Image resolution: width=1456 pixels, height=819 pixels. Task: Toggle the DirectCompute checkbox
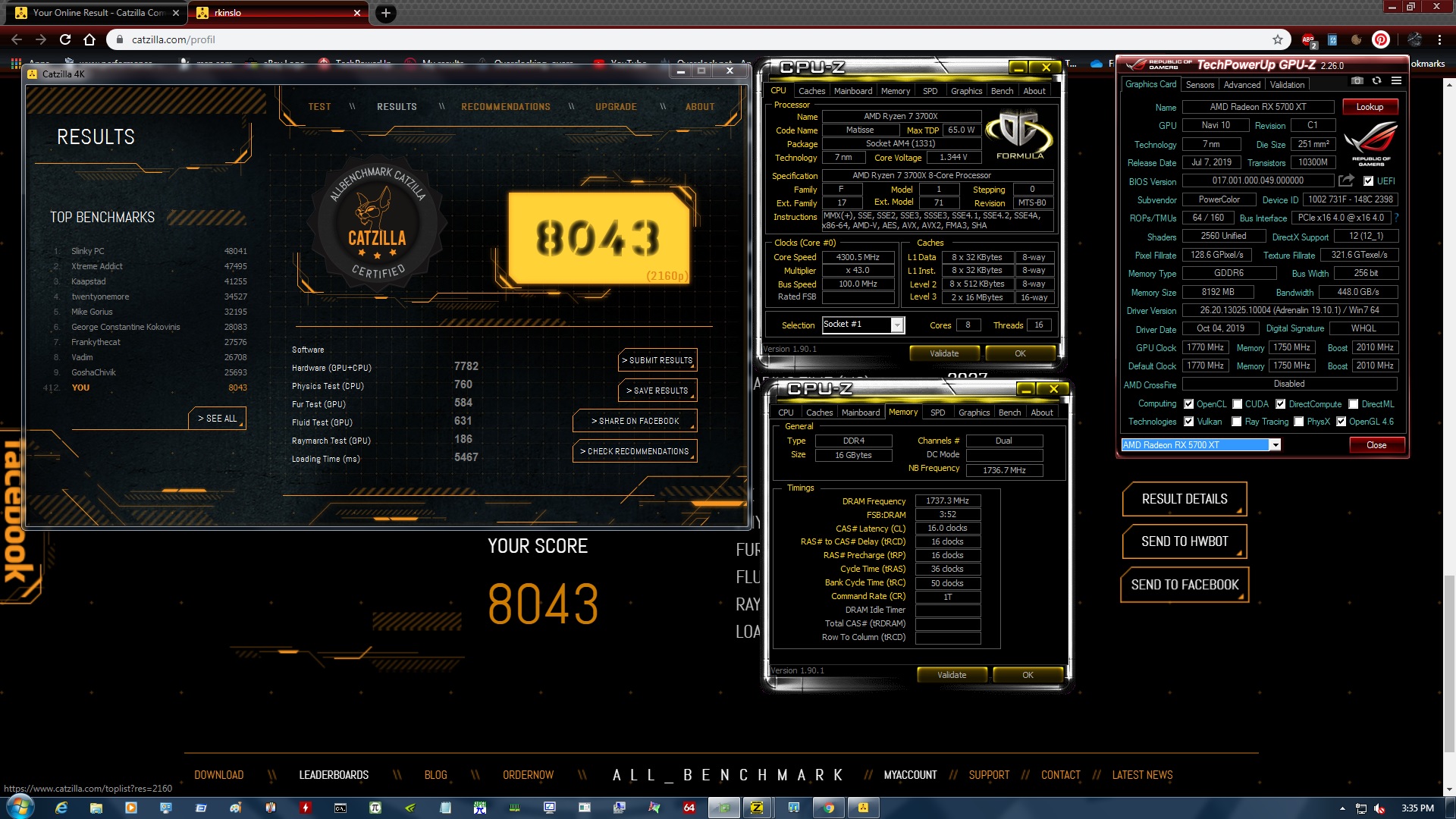click(1281, 404)
